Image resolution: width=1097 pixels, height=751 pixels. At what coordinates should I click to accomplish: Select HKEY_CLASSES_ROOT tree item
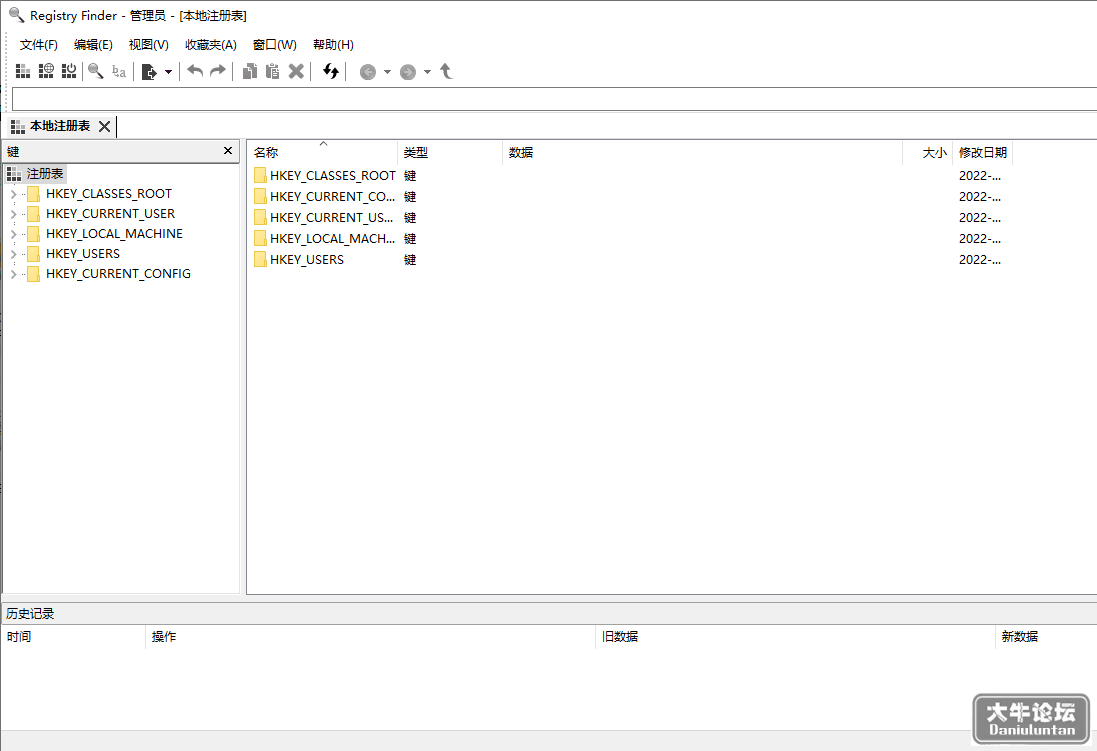click(x=108, y=194)
